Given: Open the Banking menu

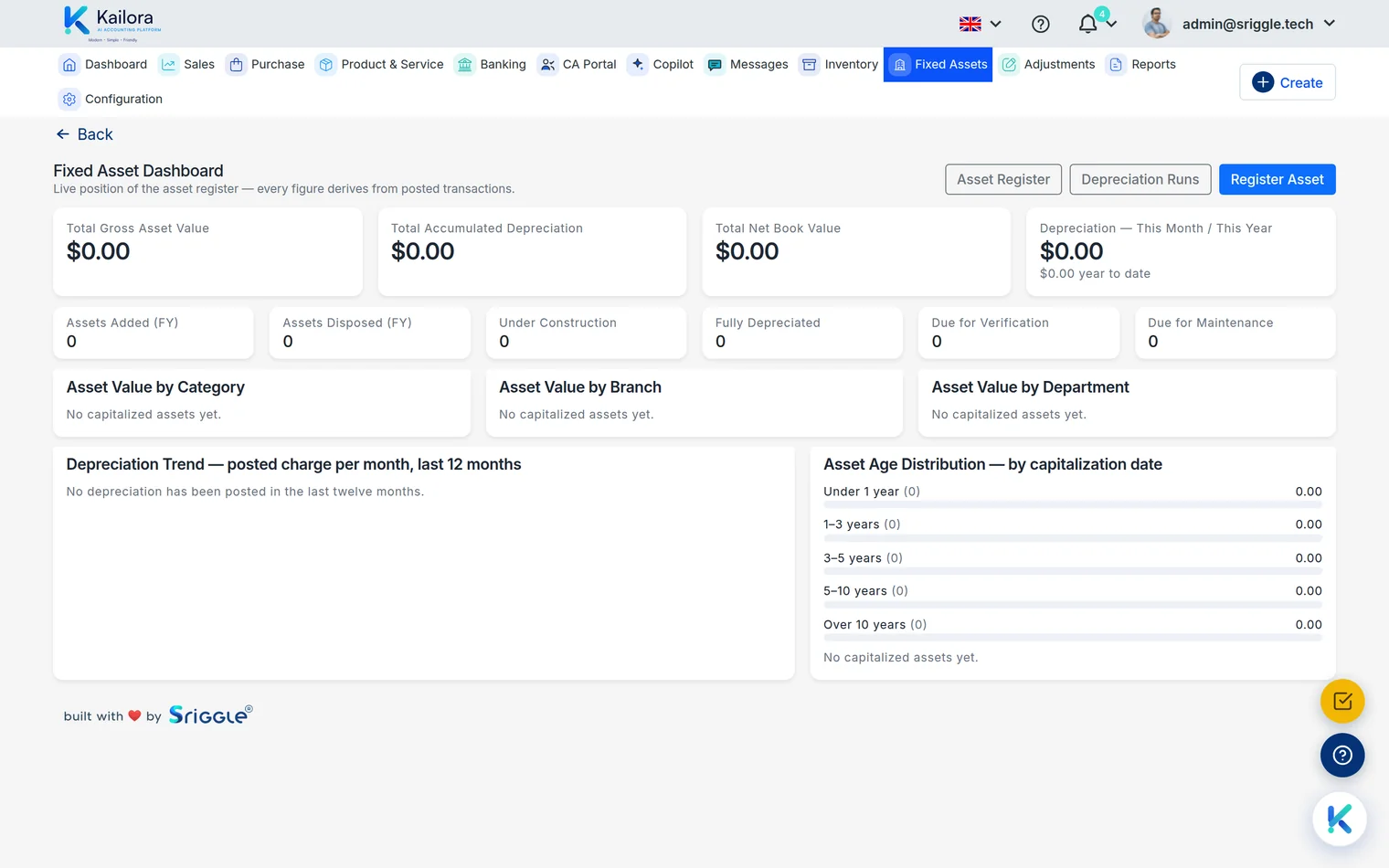Looking at the screenshot, I should coord(492,65).
